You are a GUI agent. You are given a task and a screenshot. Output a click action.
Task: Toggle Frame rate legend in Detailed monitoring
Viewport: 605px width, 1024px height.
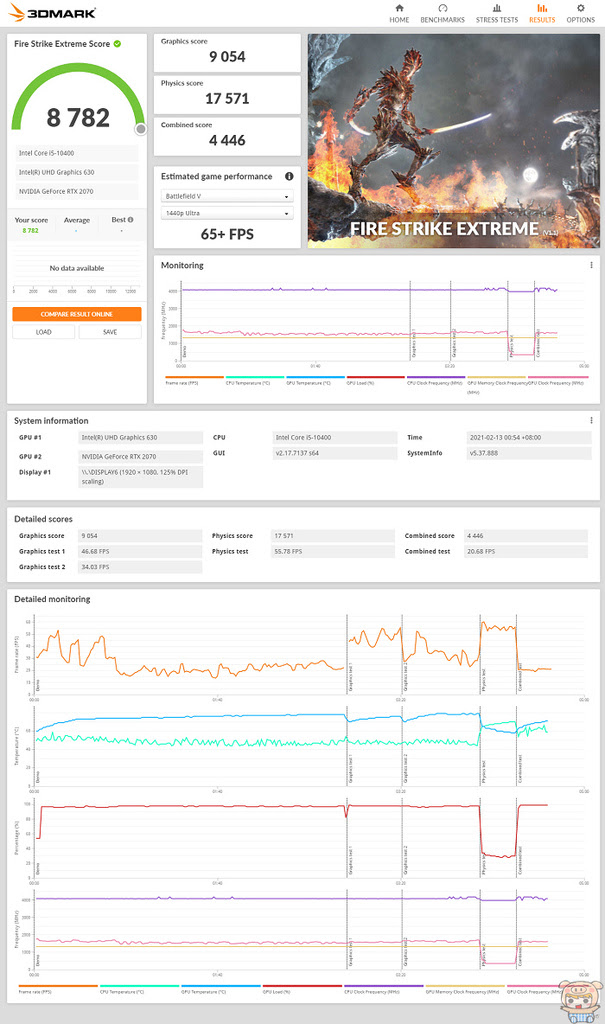coord(58,989)
